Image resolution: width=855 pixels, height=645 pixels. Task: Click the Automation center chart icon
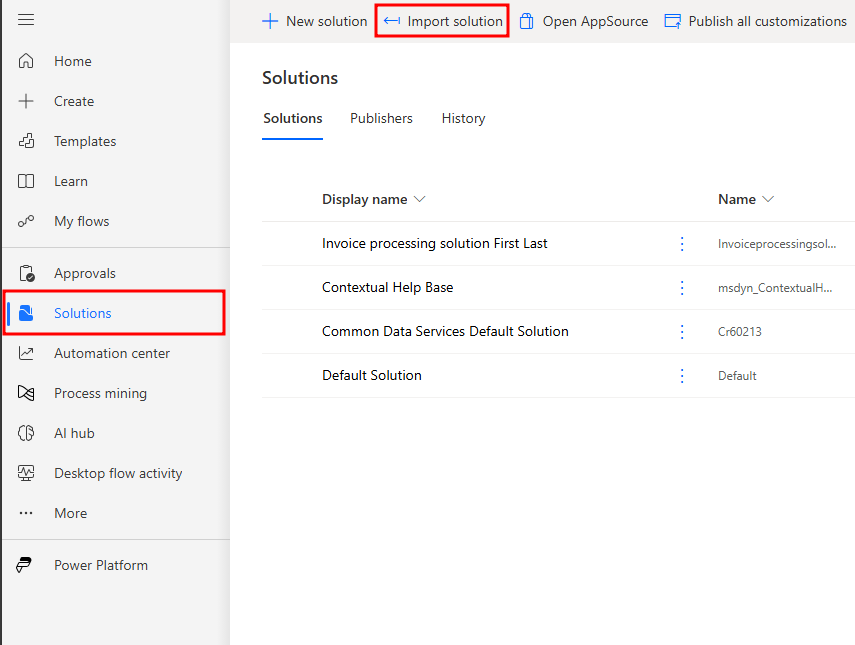click(x=26, y=353)
